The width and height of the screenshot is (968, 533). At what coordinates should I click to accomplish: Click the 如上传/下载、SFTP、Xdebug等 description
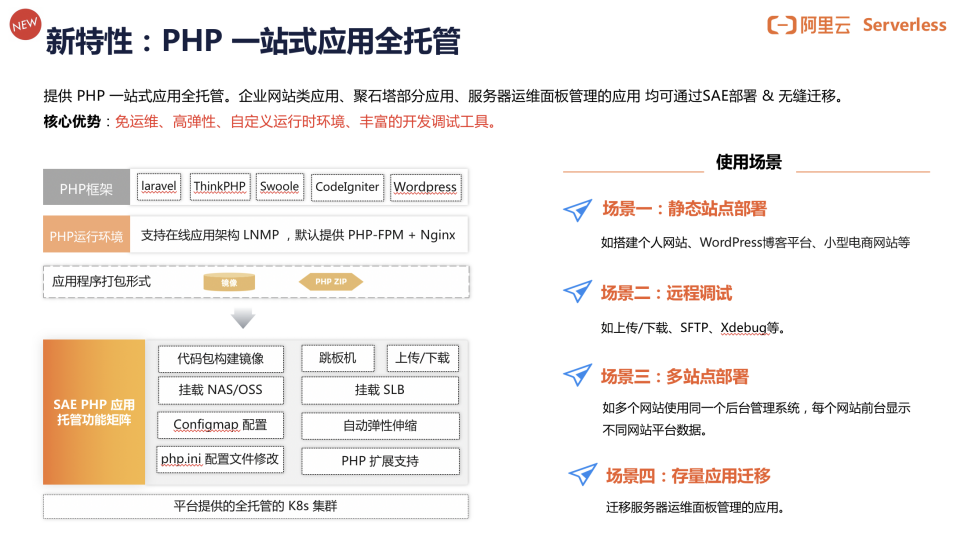[x=693, y=327]
